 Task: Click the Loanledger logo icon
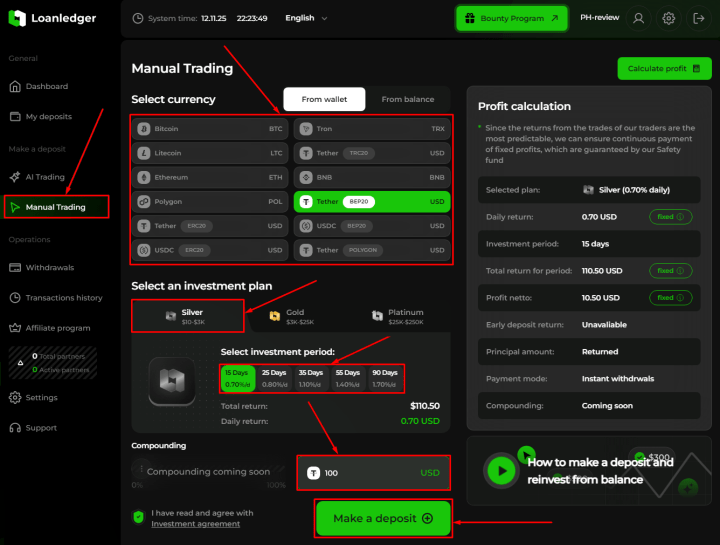[16, 18]
